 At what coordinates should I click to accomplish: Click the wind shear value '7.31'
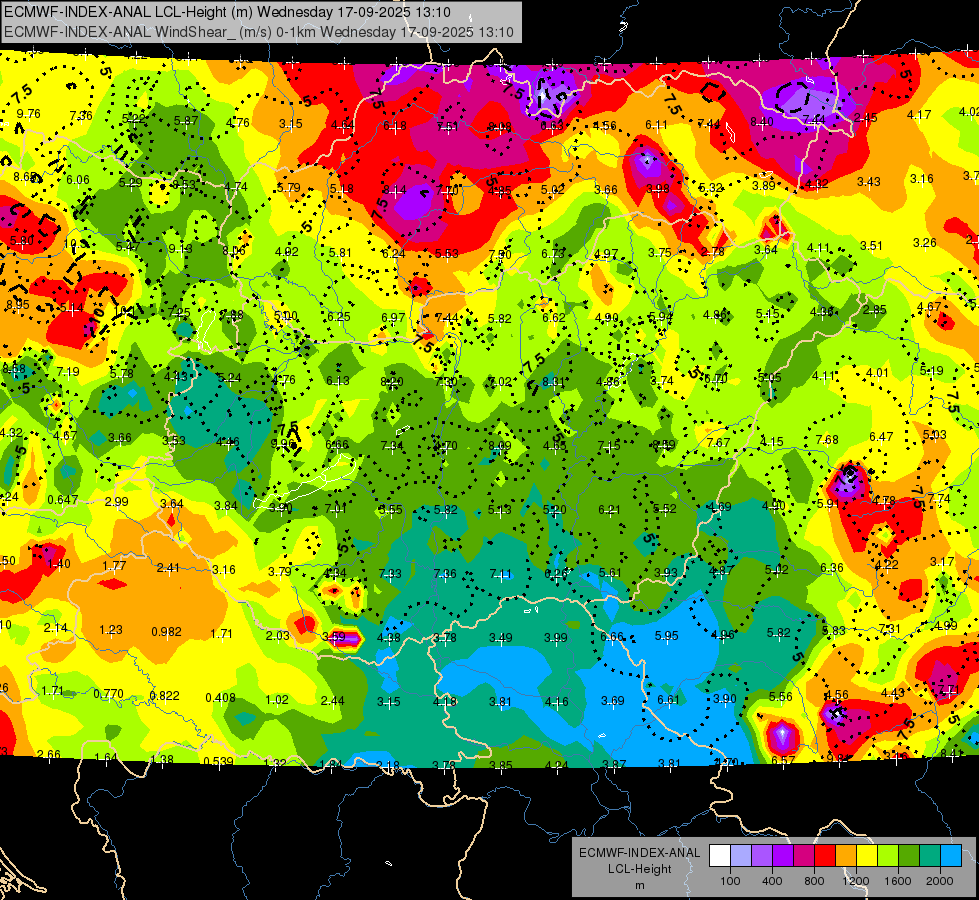point(889,628)
